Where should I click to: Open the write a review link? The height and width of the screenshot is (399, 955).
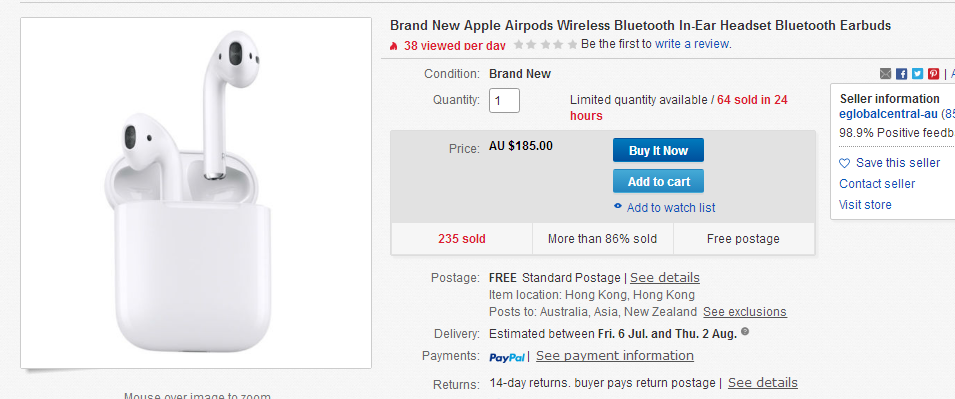692,44
